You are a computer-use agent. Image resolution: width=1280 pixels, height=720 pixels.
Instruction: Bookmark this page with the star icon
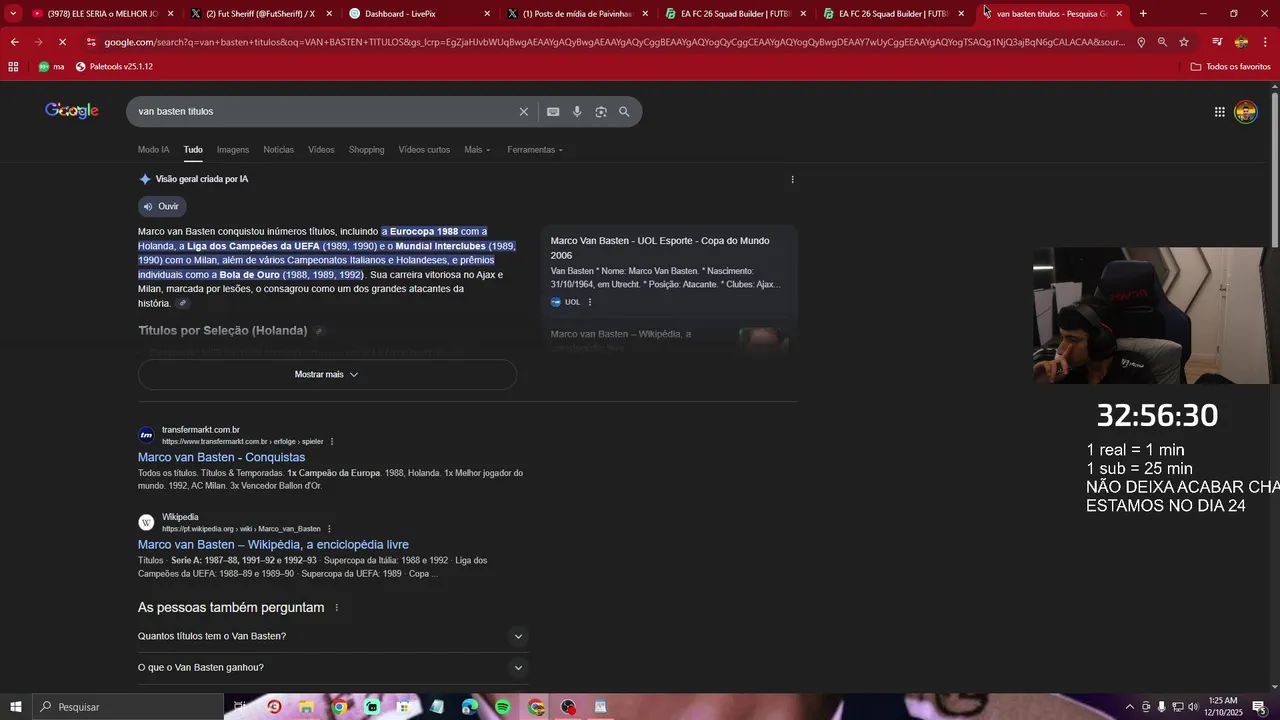point(1184,42)
